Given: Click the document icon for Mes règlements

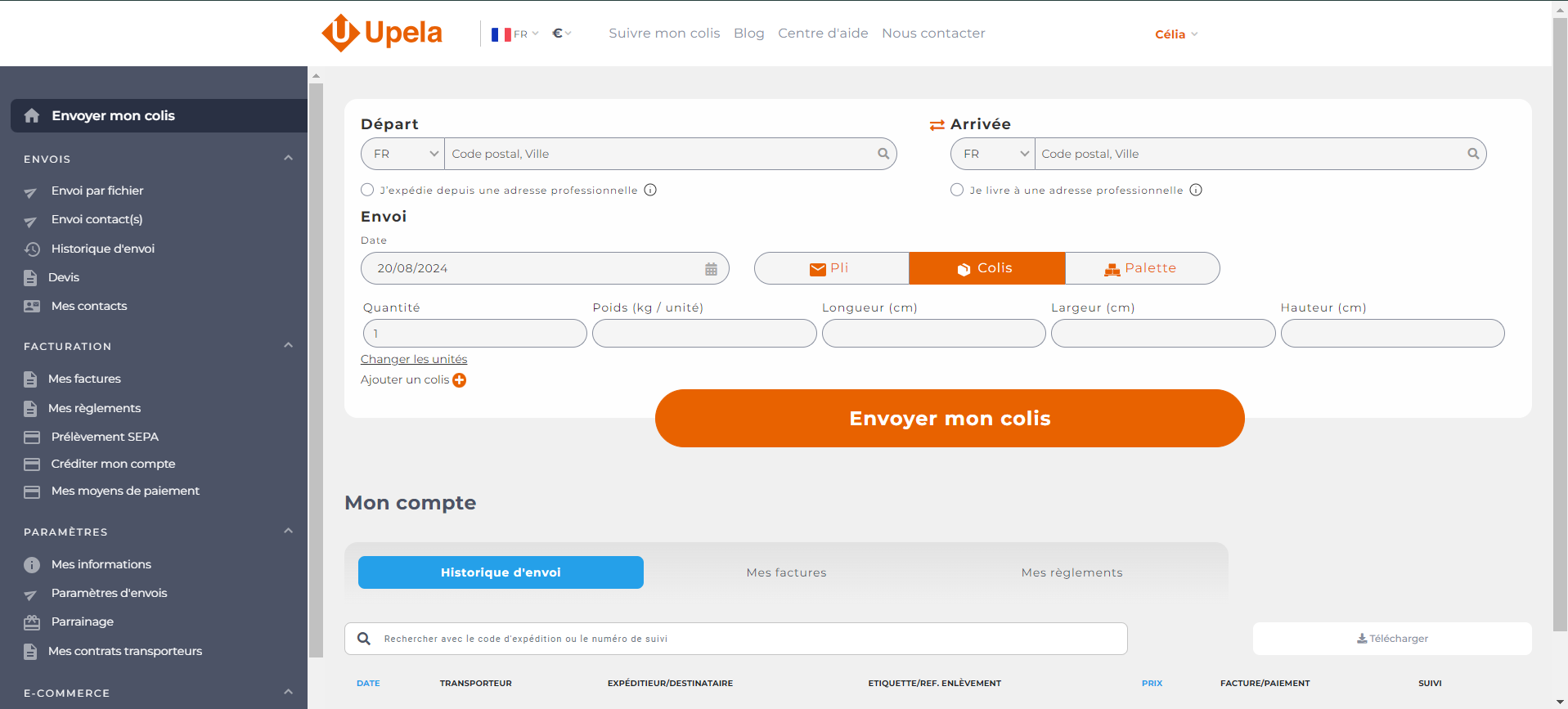Looking at the screenshot, I should (30, 409).
